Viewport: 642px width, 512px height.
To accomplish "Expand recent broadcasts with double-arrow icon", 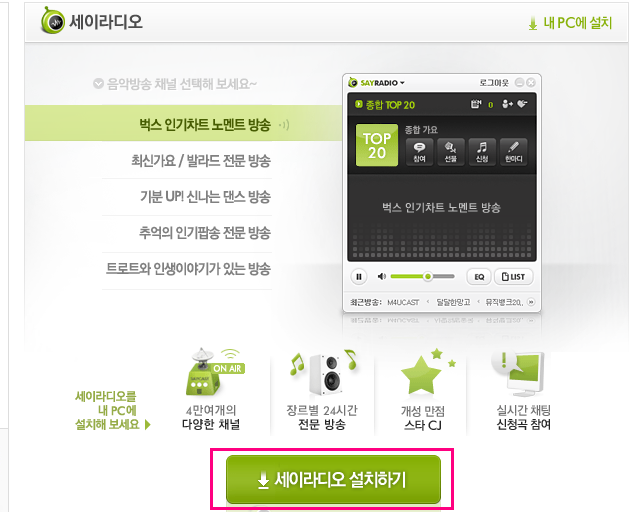I will point(531,302).
